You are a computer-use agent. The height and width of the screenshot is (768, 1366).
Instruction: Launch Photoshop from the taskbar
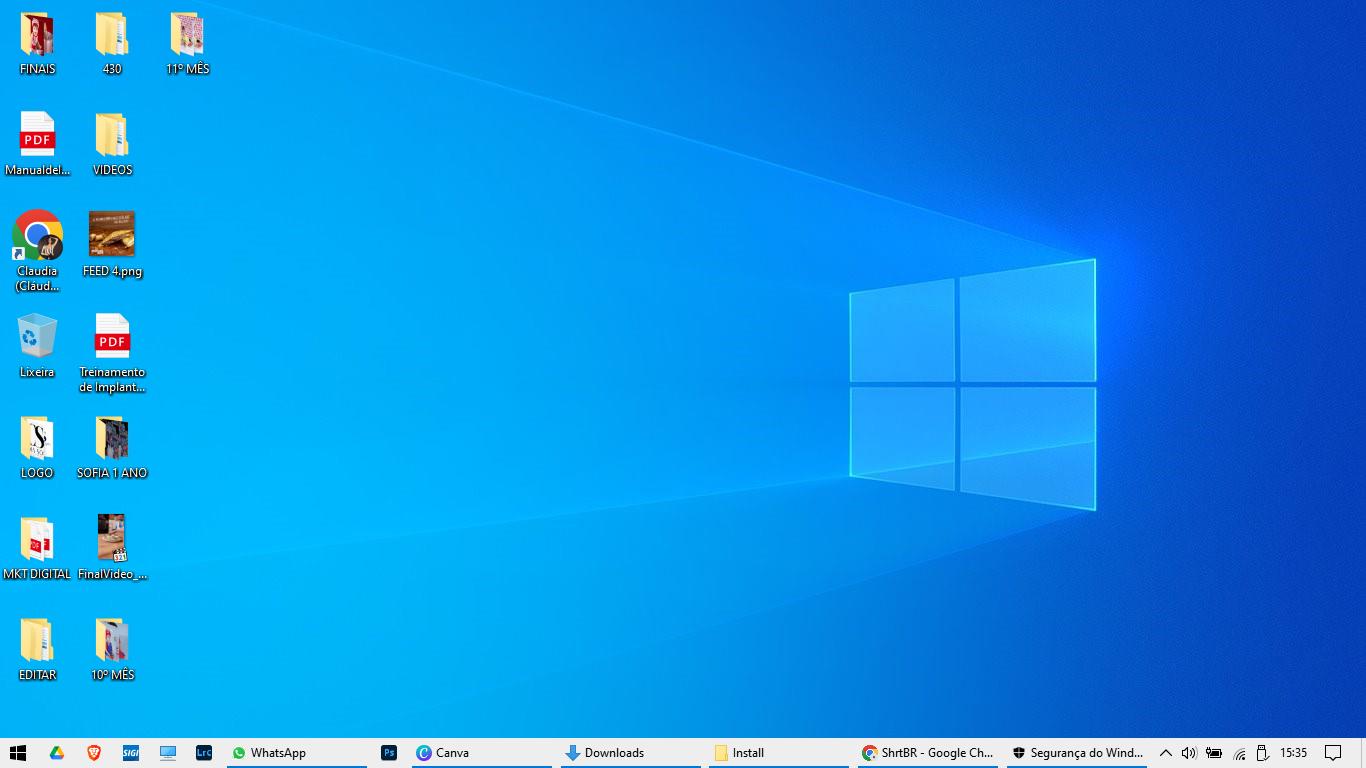[390, 753]
